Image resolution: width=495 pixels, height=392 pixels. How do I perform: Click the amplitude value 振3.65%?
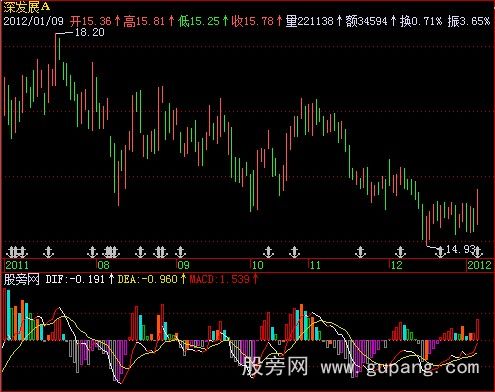469,21
